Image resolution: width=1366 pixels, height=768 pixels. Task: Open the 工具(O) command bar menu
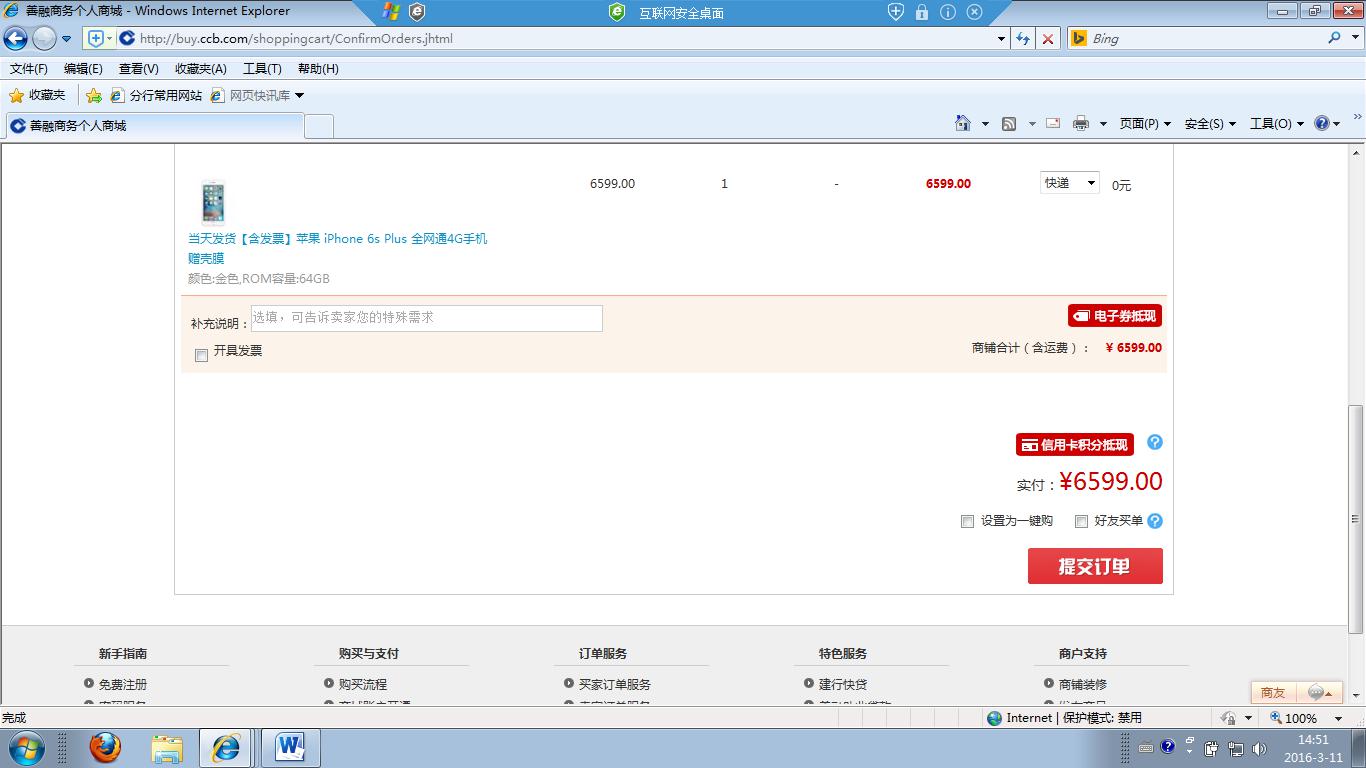pyautogui.click(x=1277, y=123)
